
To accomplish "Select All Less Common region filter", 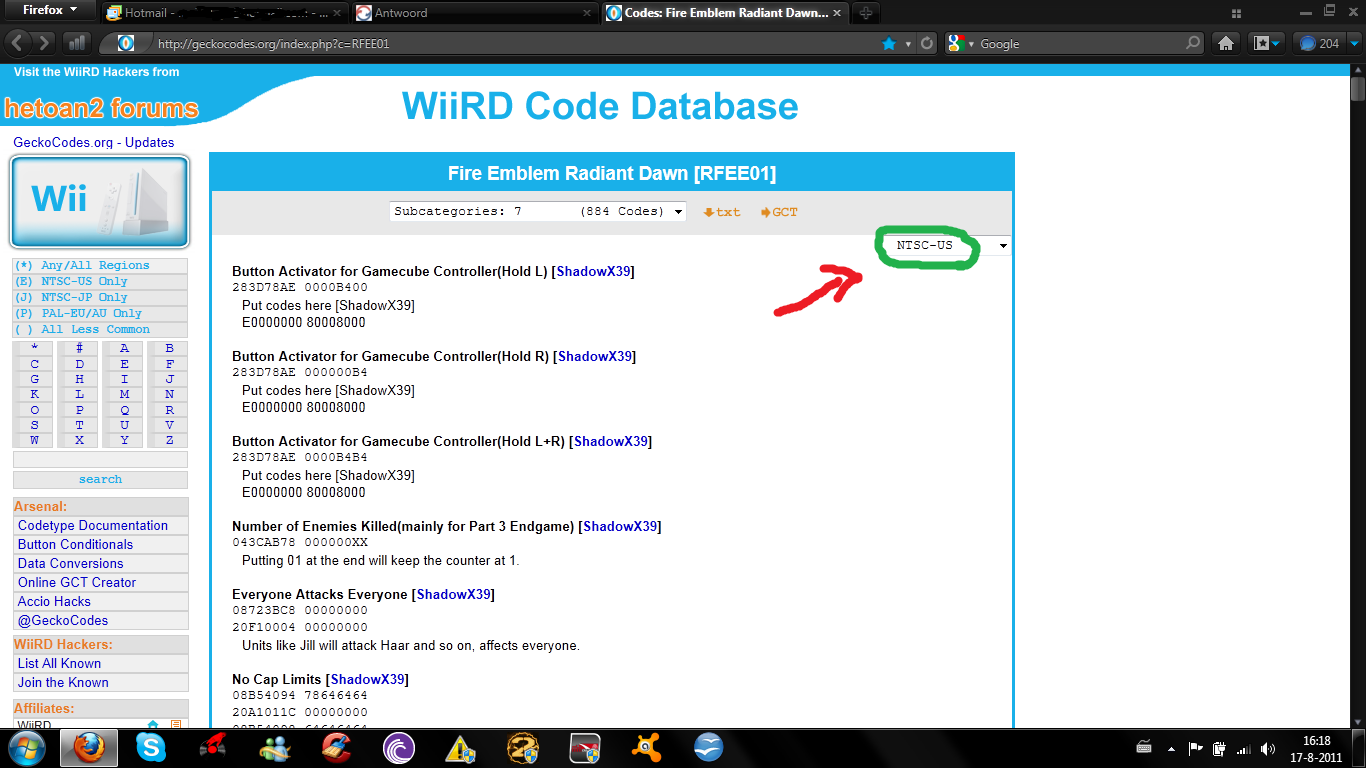I will click(99, 329).
